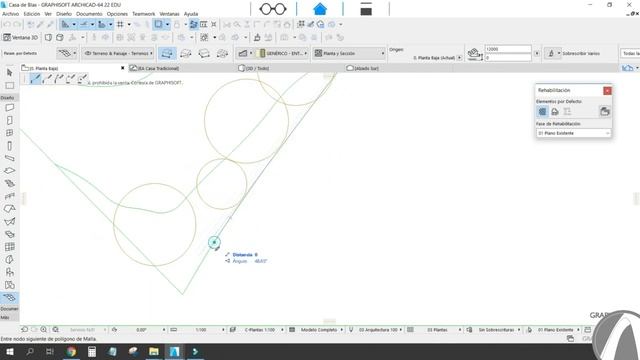Close the 0. Planta Baja tab
Screen dimensions: 640x360
point(122,68)
